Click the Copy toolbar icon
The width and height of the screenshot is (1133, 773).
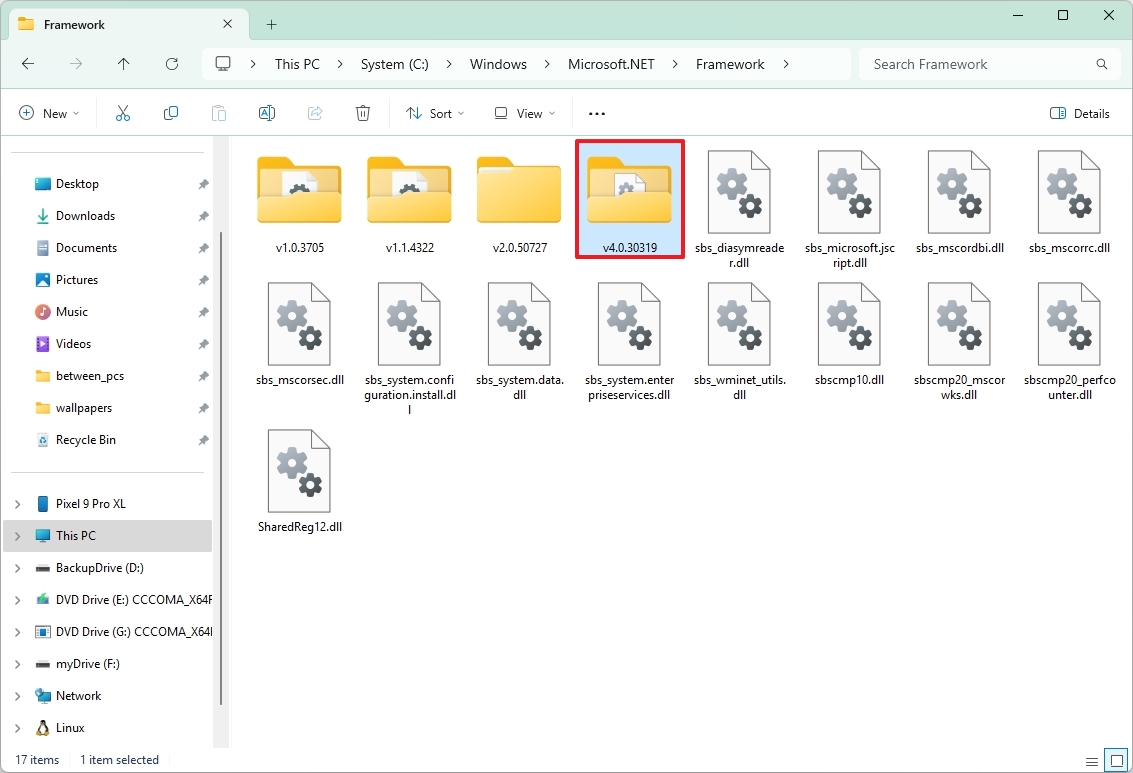point(171,113)
